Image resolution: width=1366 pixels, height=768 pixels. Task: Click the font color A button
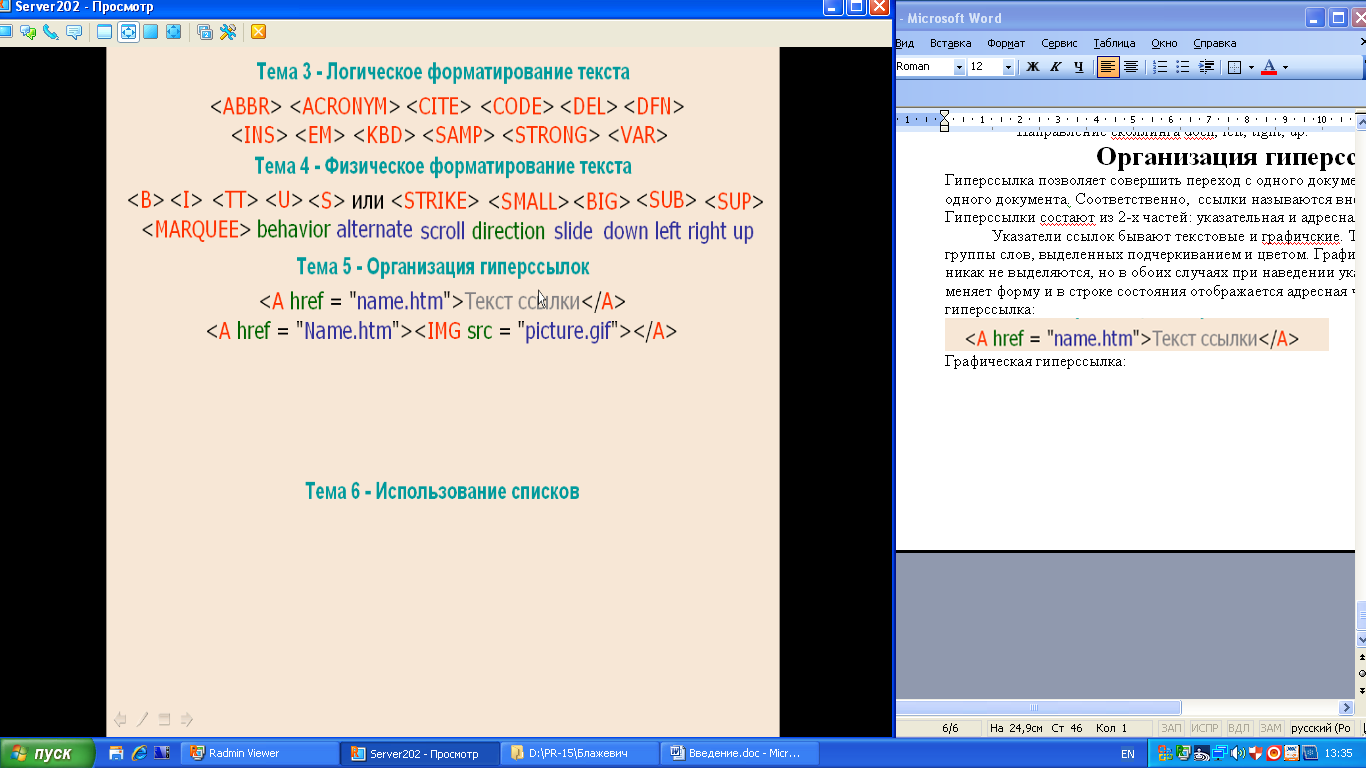click(1269, 67)
